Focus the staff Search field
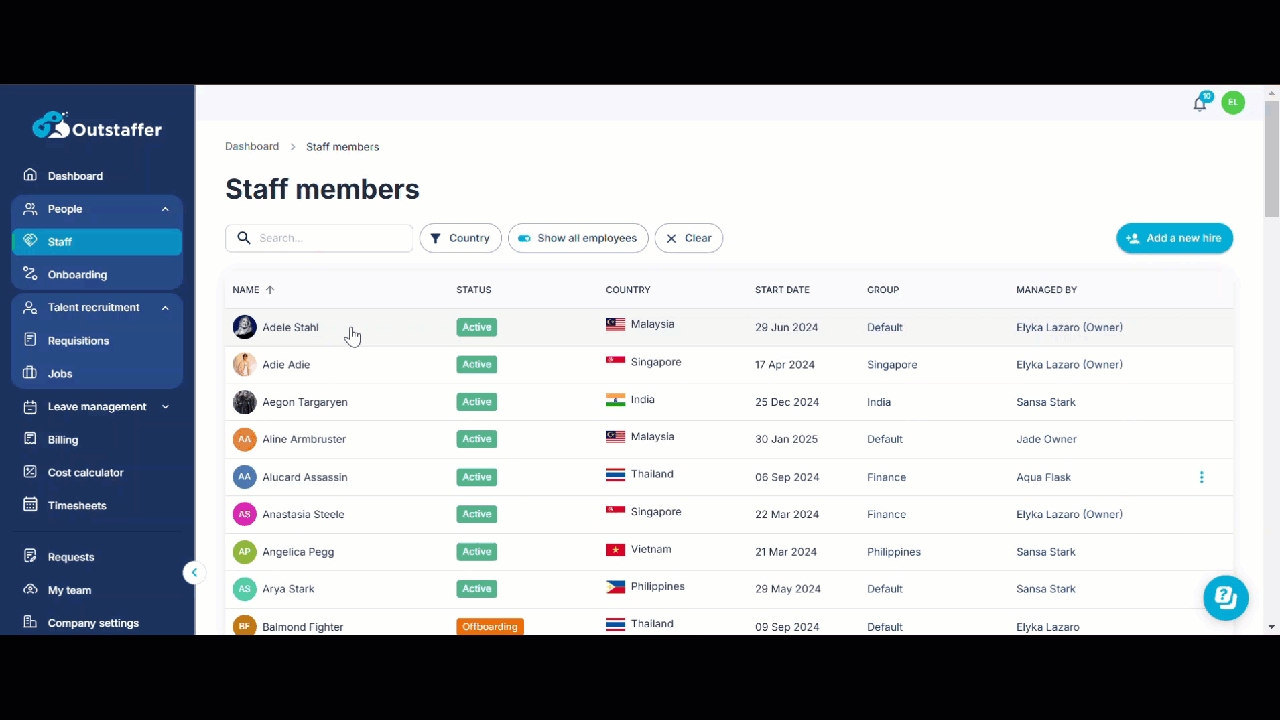The width and height of the screenshot is (1280, 720). pos(319,238)
